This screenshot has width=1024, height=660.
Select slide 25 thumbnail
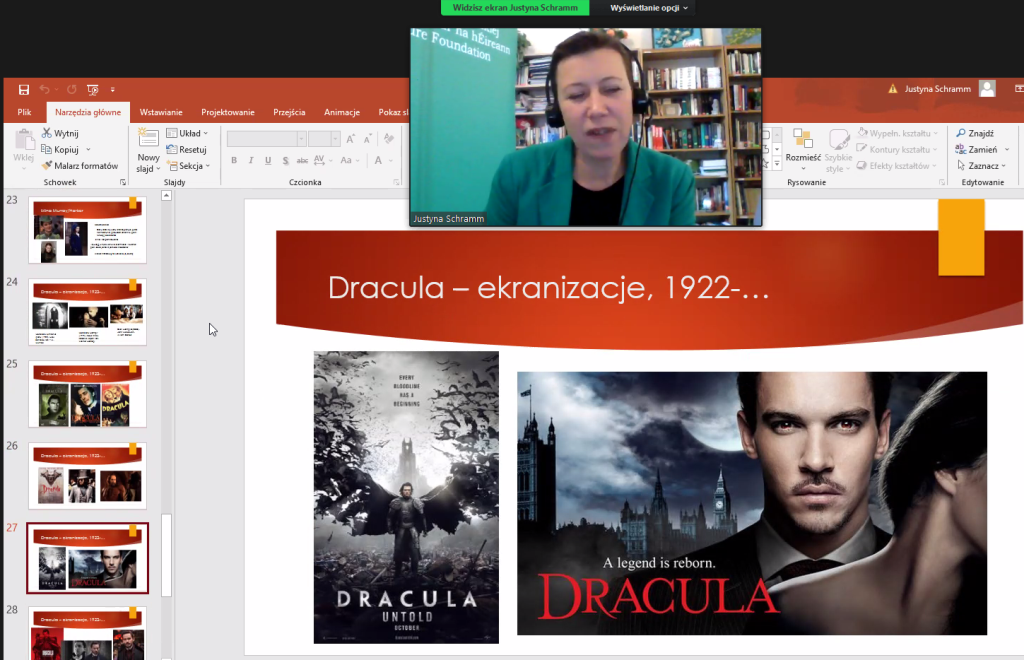tap(88, 394)
